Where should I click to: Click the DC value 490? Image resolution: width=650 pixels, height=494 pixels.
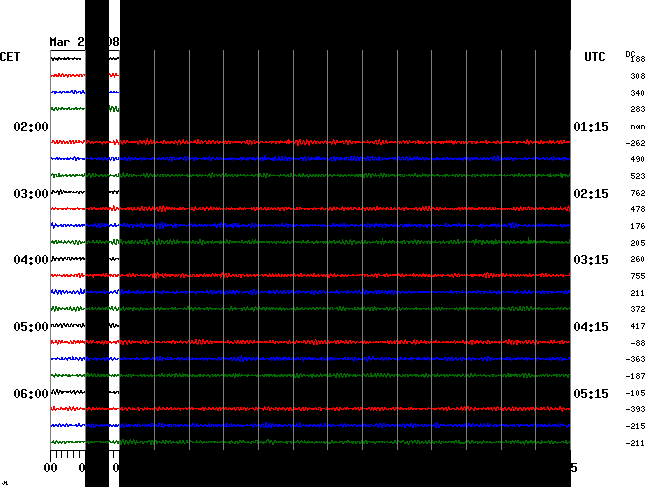coord(638,159)
